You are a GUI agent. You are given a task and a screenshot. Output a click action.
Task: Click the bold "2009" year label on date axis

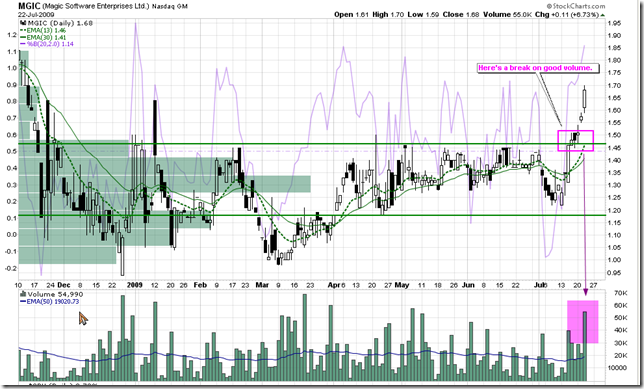(135, 285)
